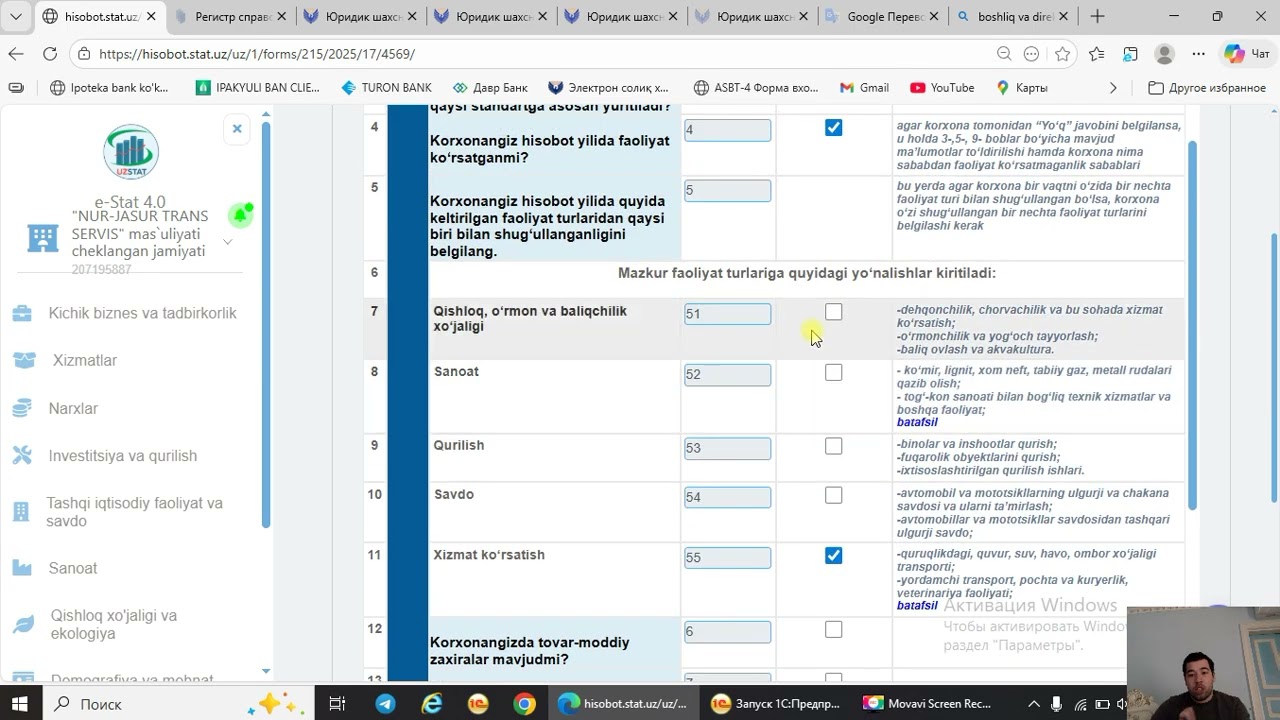The width and height of the screenshot is (1280, 720).
Task: Click the browser address bar URL
Action: click(x=257, y=54)
